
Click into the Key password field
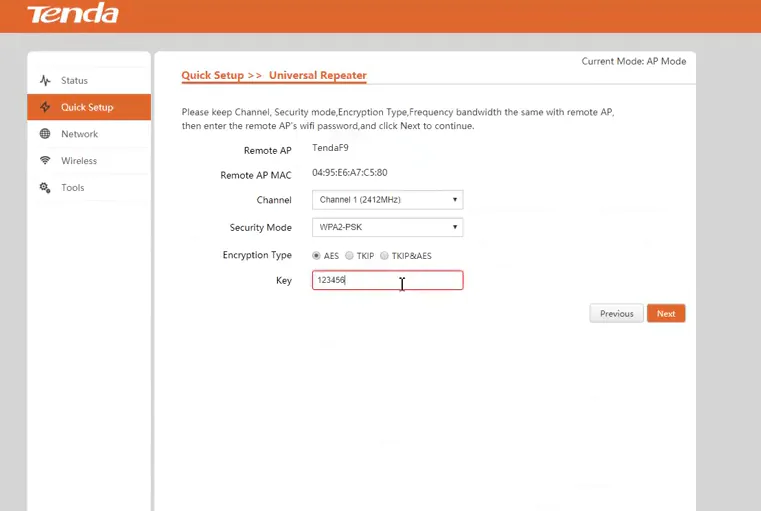(387, 281)
